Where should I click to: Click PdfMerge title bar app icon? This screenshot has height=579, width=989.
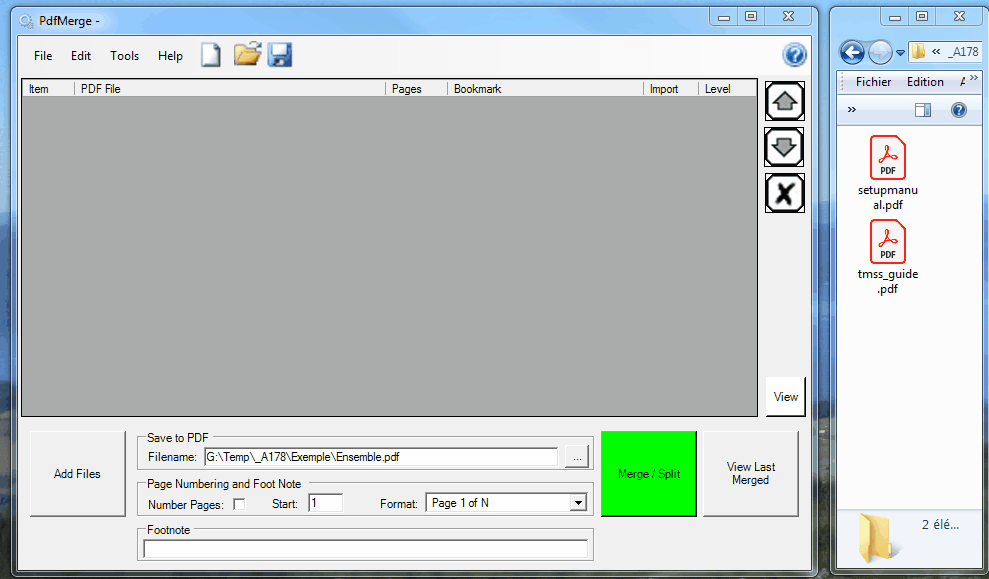26,21
